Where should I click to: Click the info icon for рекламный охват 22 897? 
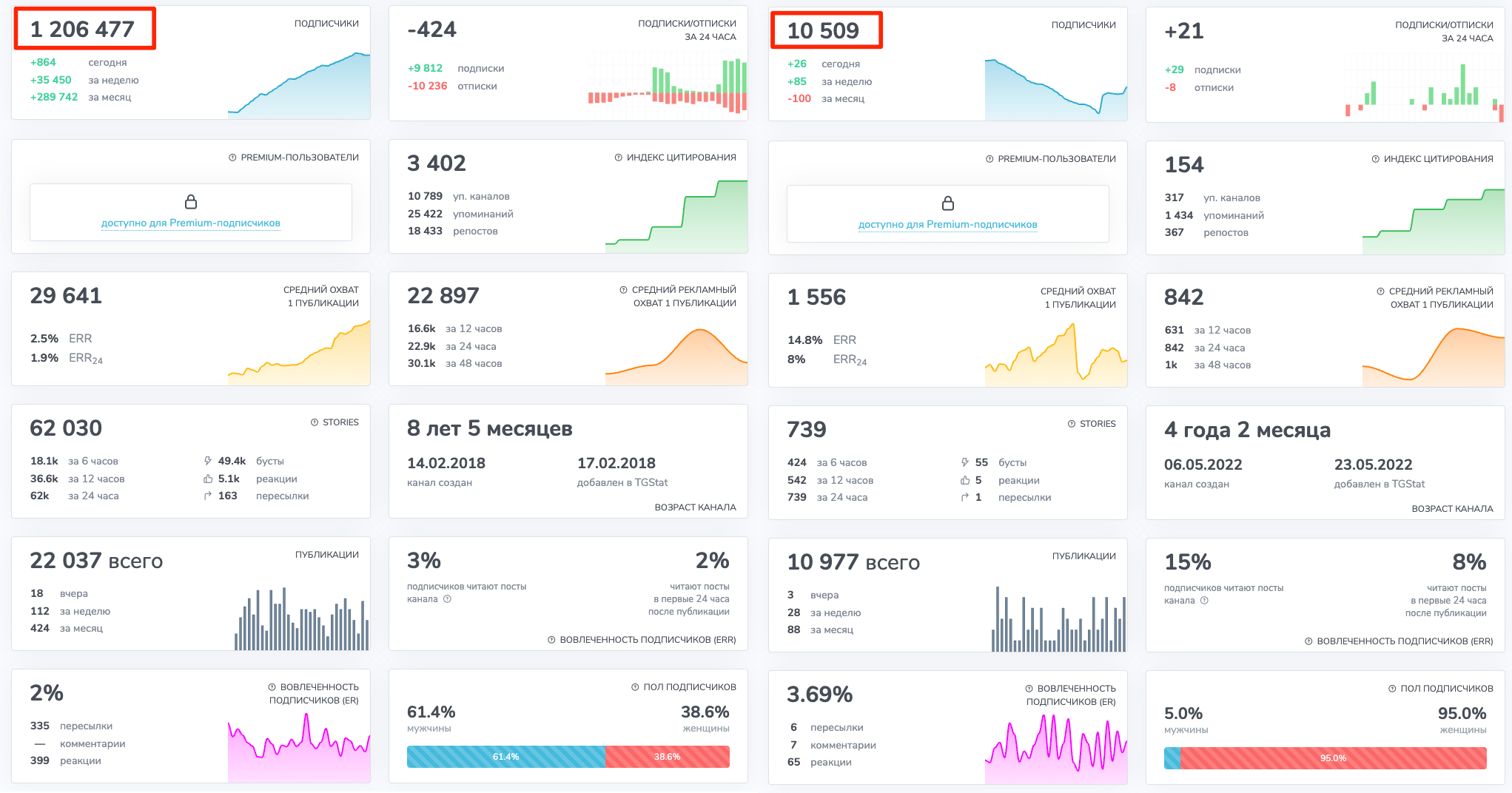coord(623,290)
